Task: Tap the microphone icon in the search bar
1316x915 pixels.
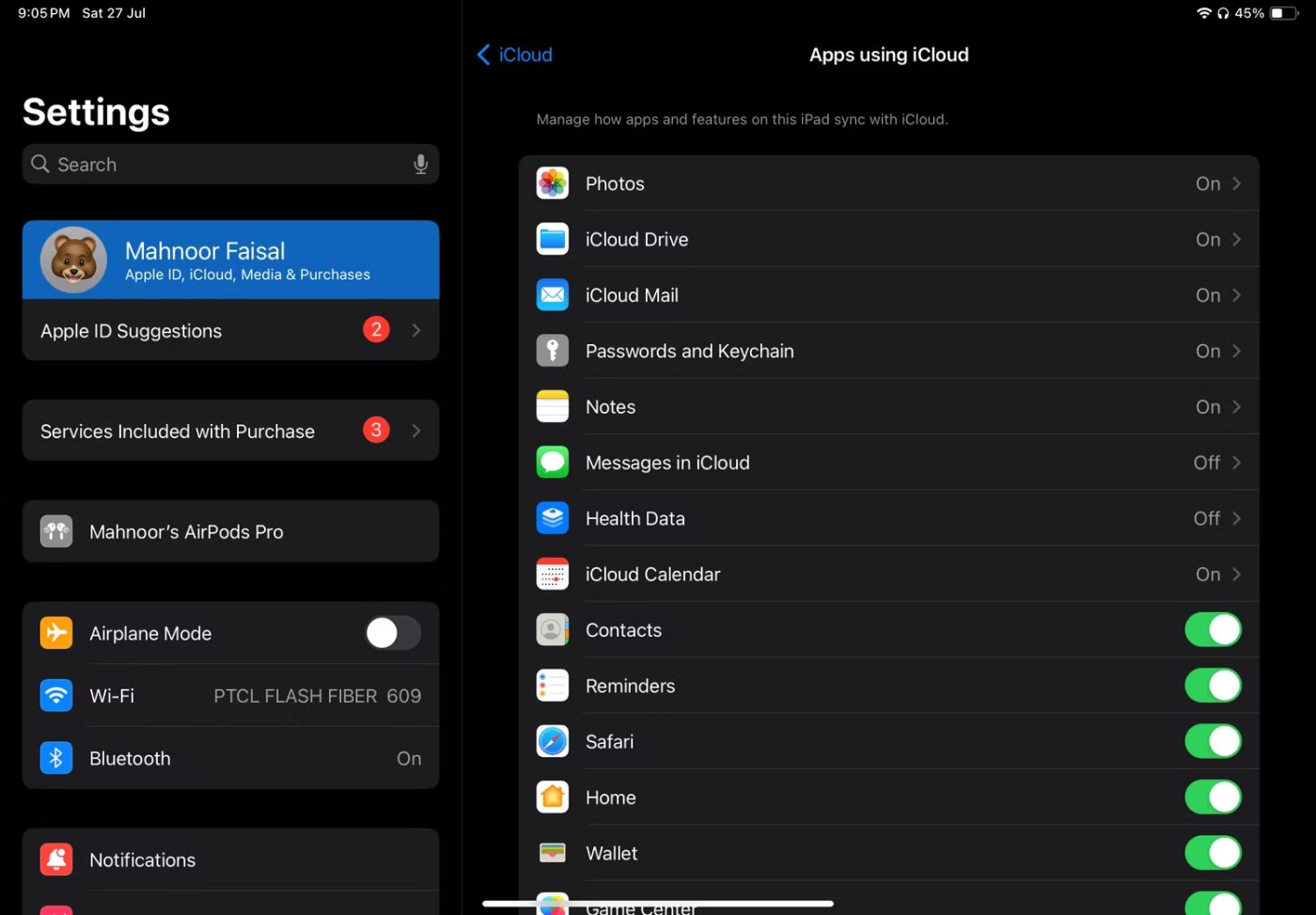Action: click(x=420, y=165)
